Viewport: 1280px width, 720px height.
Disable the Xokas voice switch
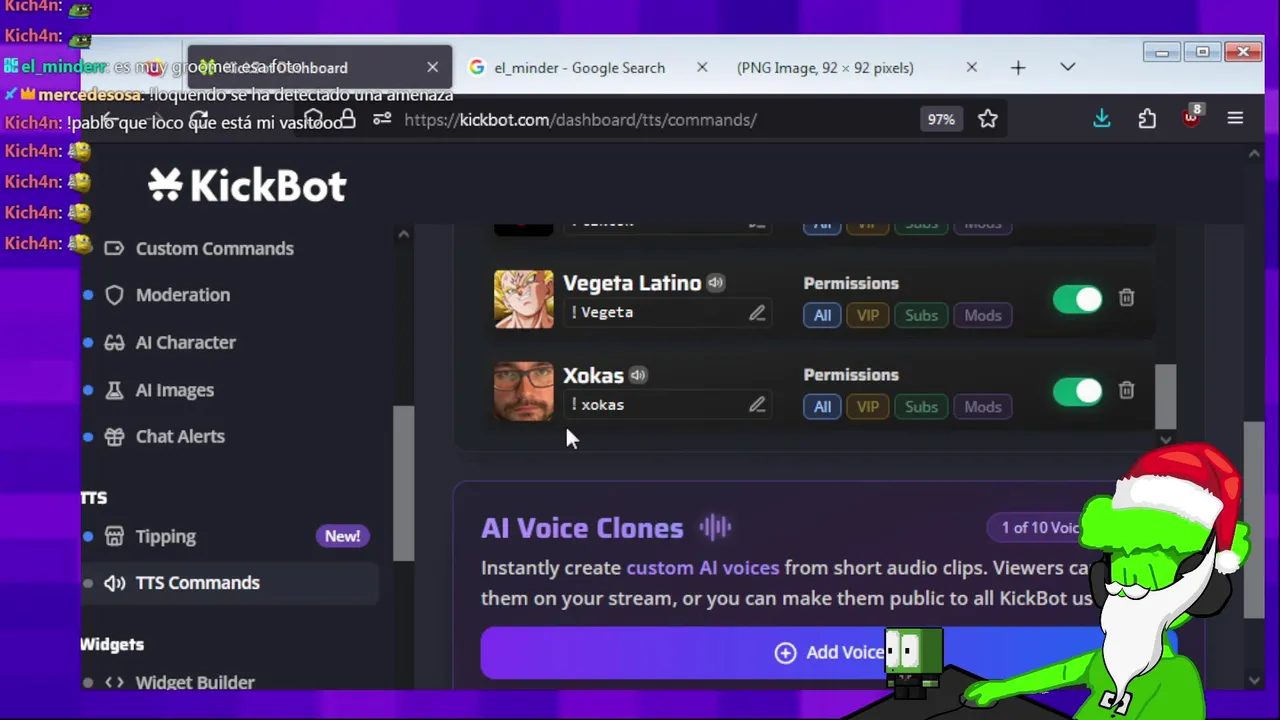pos(1077,391)
